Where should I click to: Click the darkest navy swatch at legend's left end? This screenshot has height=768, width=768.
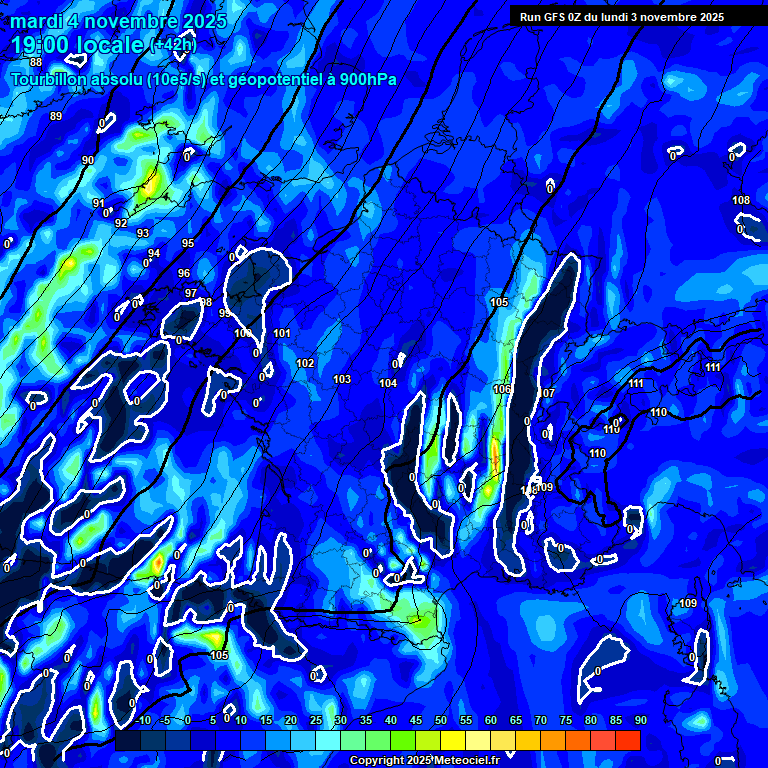click(128, 741)
